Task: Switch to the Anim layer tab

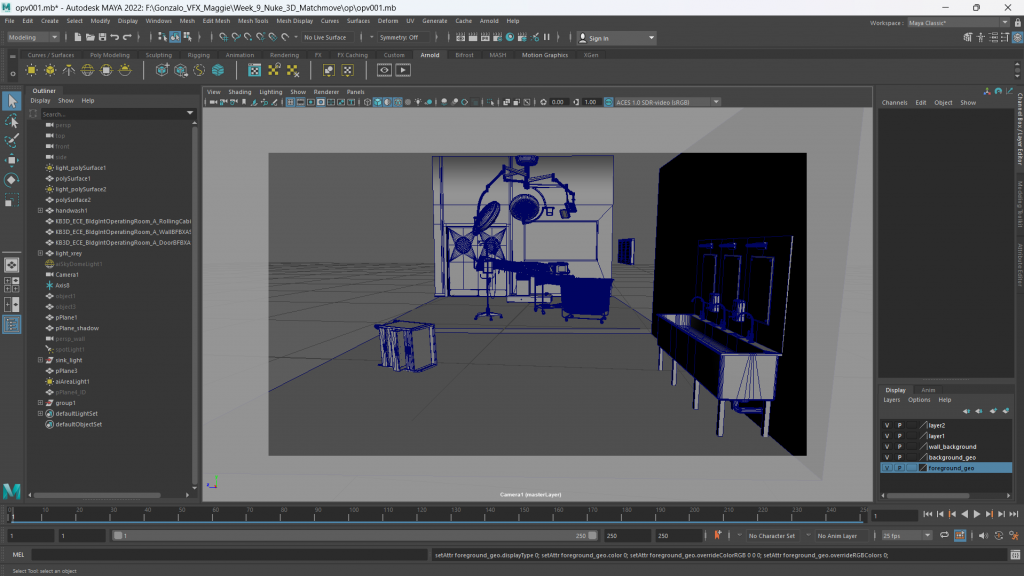Action: (928, 390)
